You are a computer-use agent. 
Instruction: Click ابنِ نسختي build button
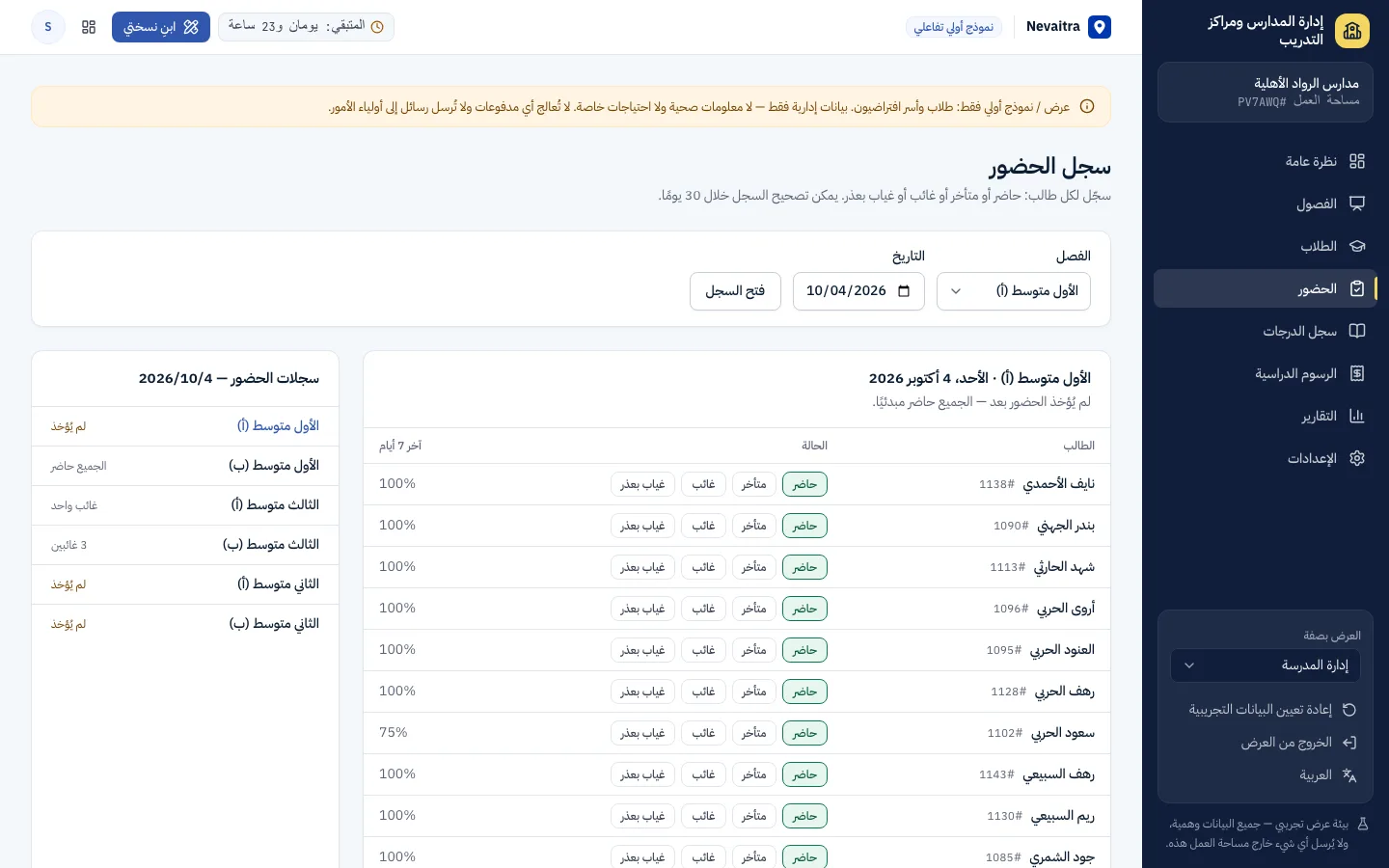click(x=161, y=27)
